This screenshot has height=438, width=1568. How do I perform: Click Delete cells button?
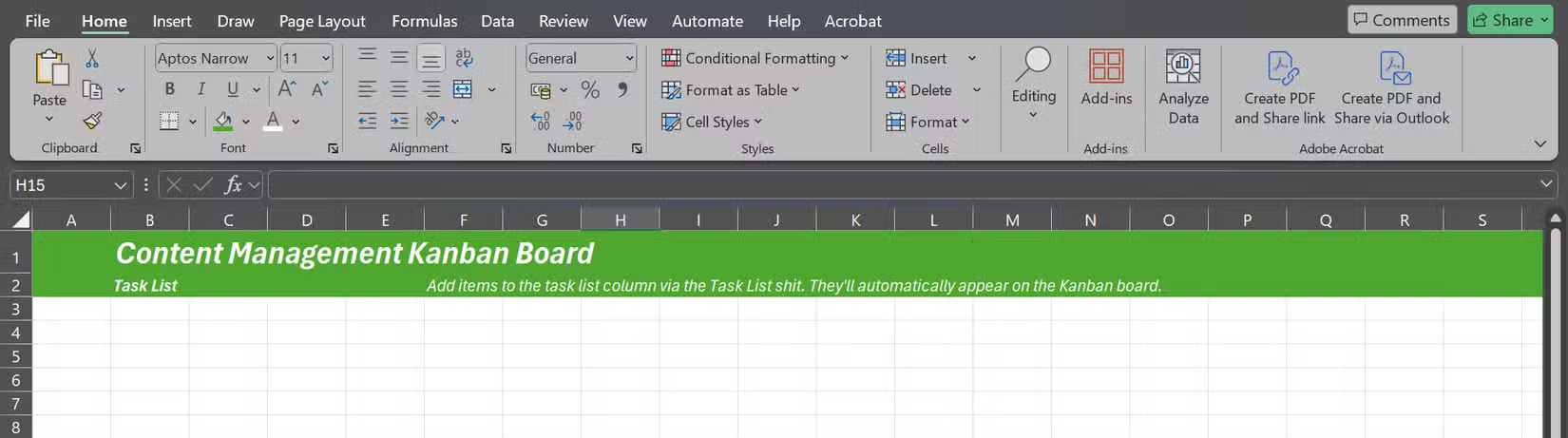pyautogui.click(x=919, y=89)
